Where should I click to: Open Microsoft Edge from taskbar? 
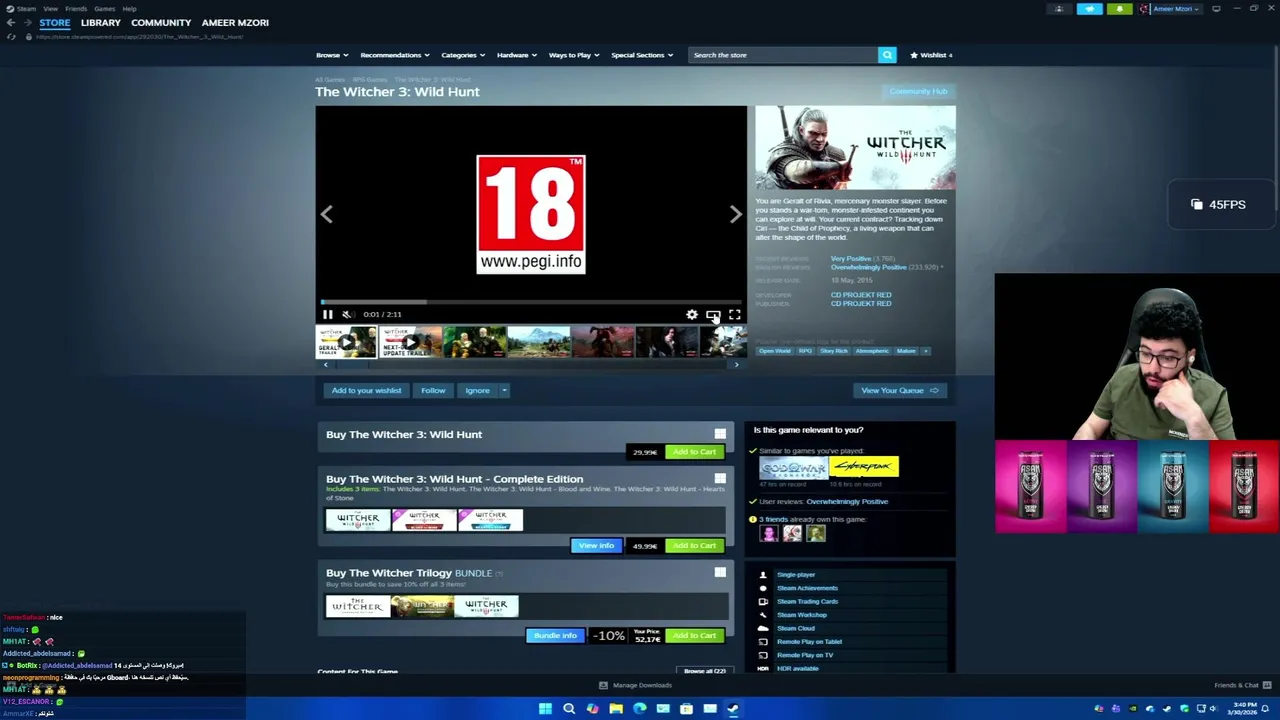pyautogui.click(x=640, y=709)
